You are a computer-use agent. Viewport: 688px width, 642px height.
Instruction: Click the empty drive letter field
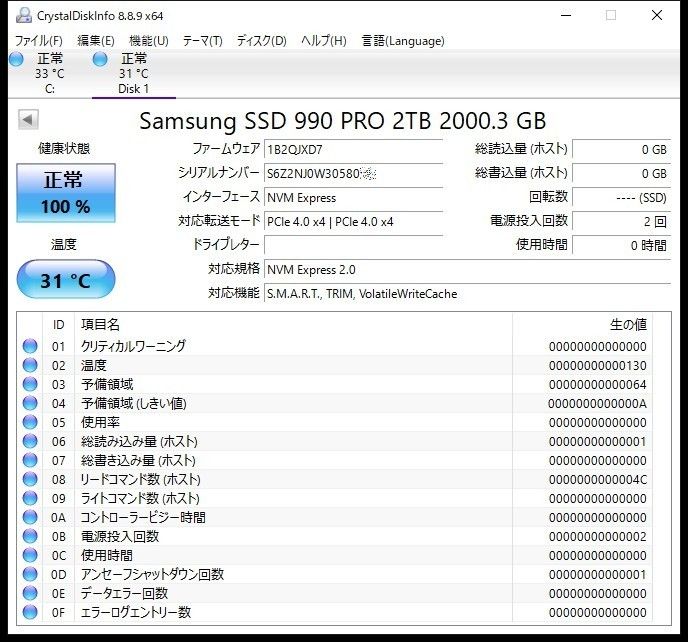click(x=354, y=245)
